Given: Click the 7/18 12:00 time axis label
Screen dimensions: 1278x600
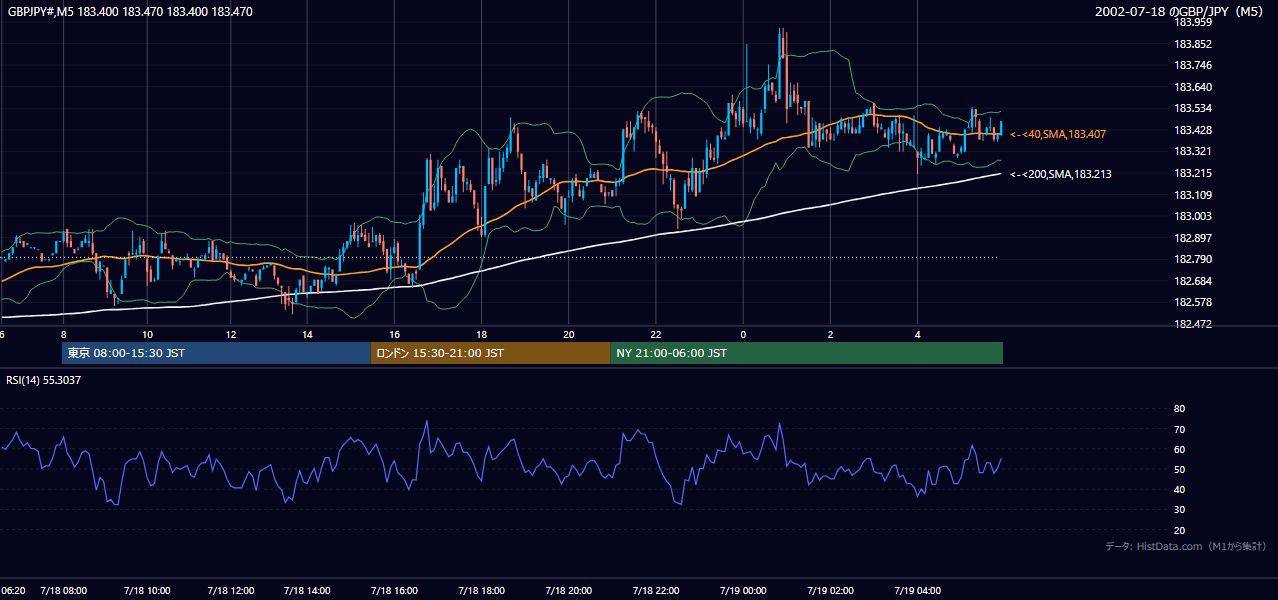Looking at the screenshot, I should (230, 591).
